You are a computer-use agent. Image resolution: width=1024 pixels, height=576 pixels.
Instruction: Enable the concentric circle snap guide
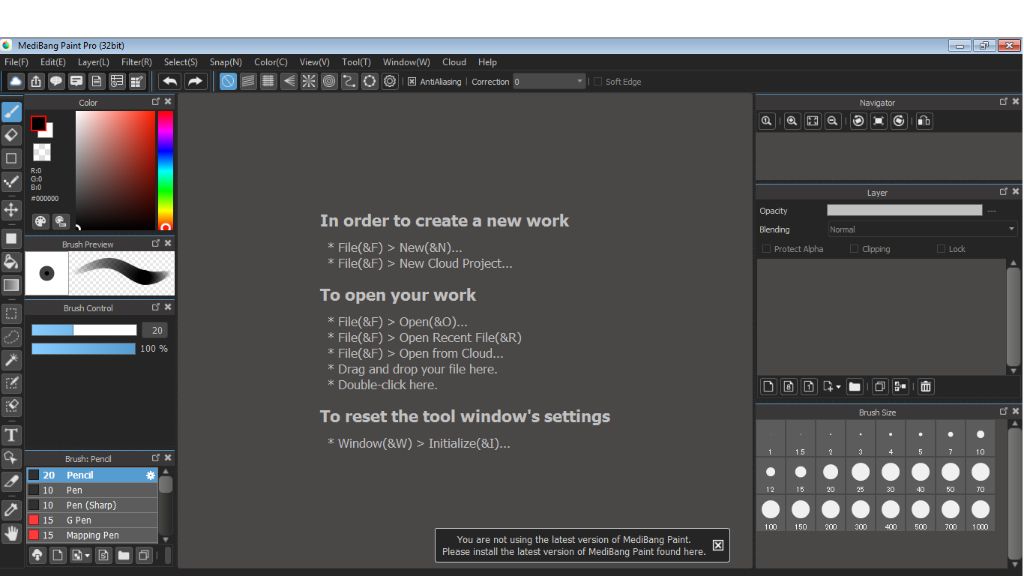(x=329, y=82)
